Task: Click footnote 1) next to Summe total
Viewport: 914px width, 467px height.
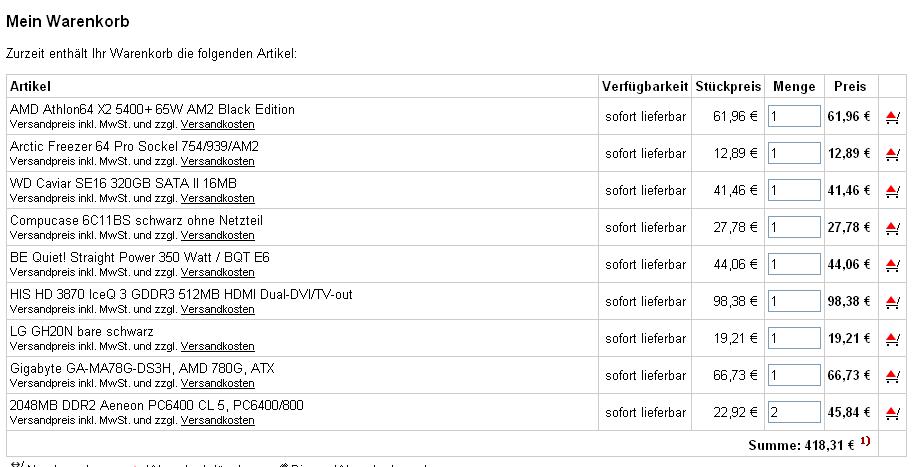Action: 865,441
